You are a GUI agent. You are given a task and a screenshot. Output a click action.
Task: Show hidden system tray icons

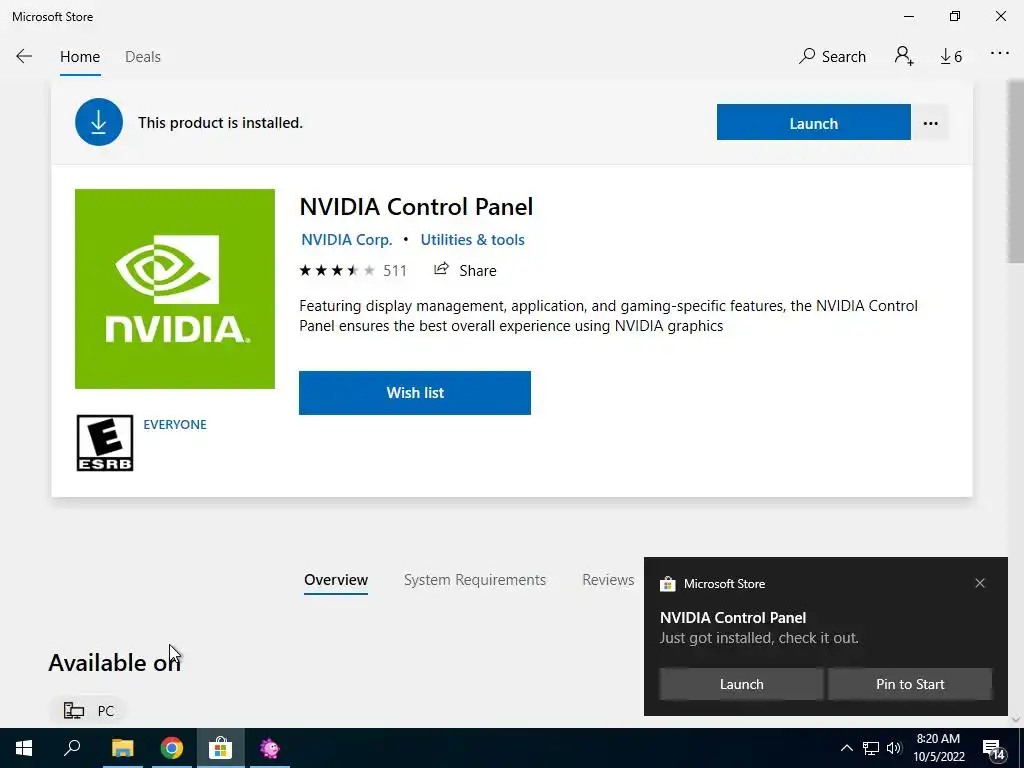click(x=846, y=748)
